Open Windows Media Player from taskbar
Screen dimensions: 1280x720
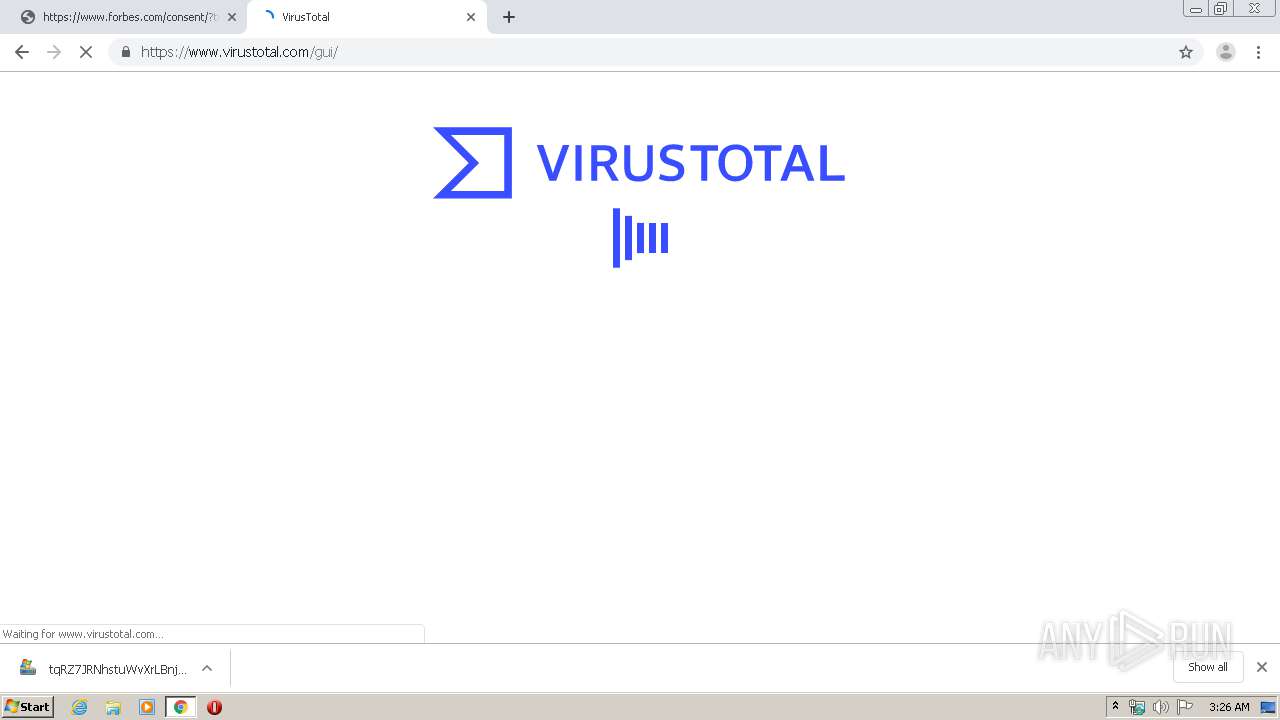147,707
